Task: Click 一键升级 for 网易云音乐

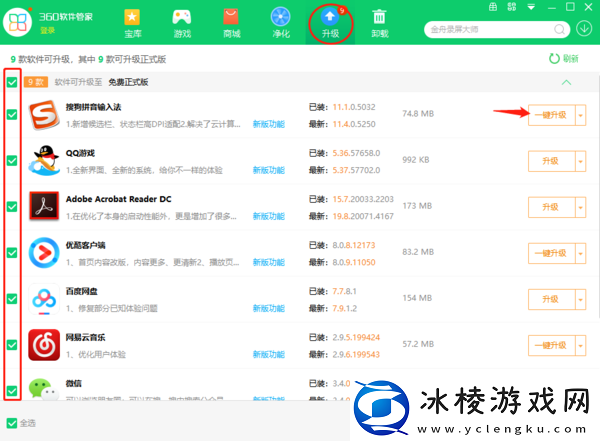Action: (x=551, y=345)
